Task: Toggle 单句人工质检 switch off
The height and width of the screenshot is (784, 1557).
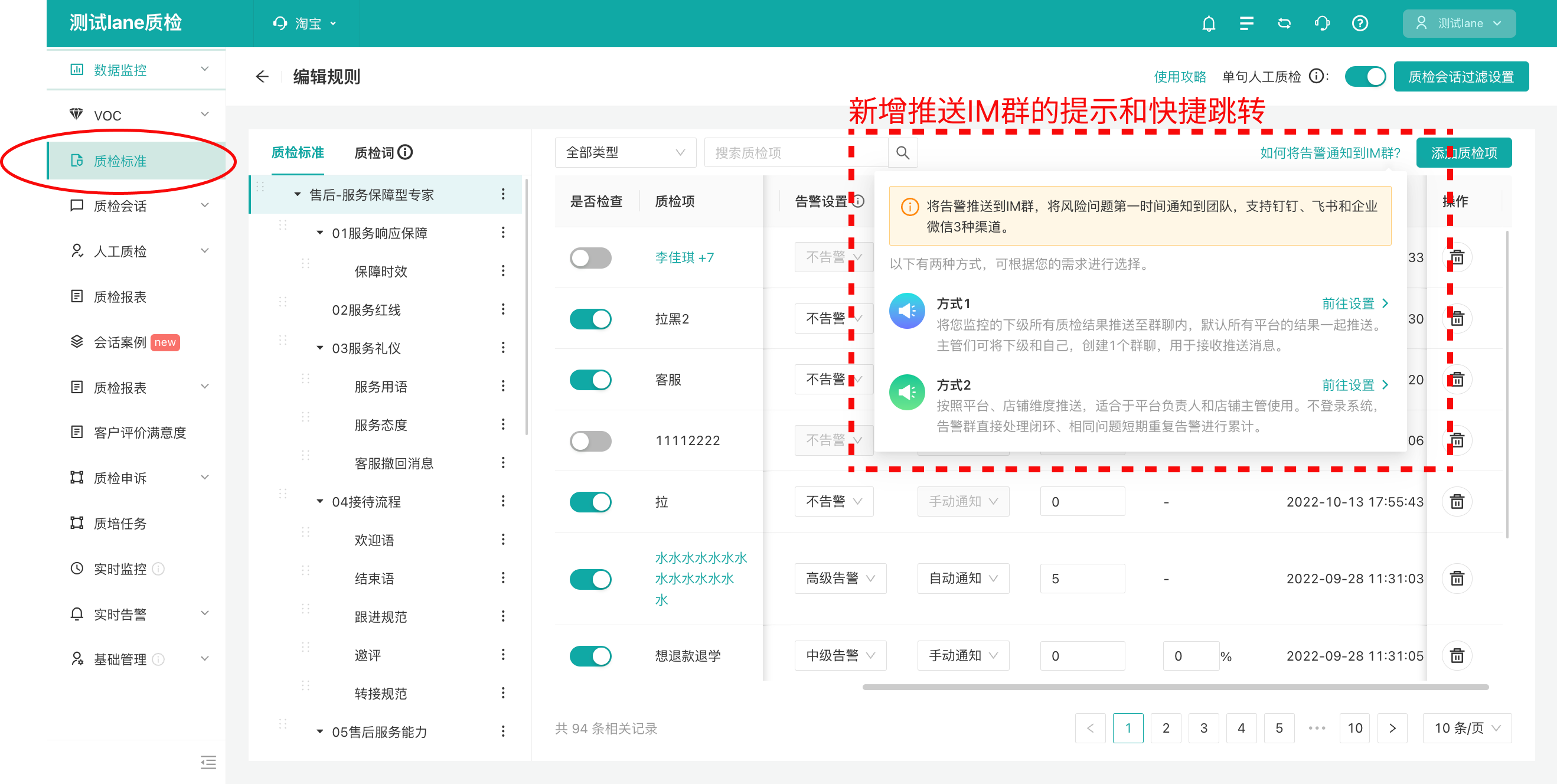Action: point(1365,77)
